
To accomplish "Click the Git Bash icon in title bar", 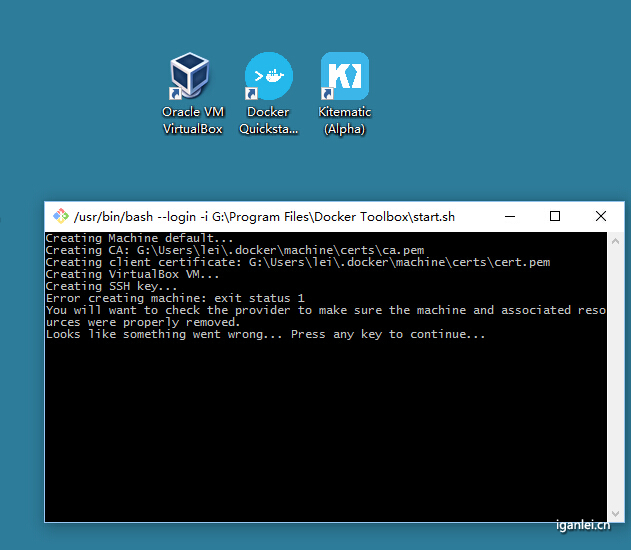I will click(x=61, y=216).
